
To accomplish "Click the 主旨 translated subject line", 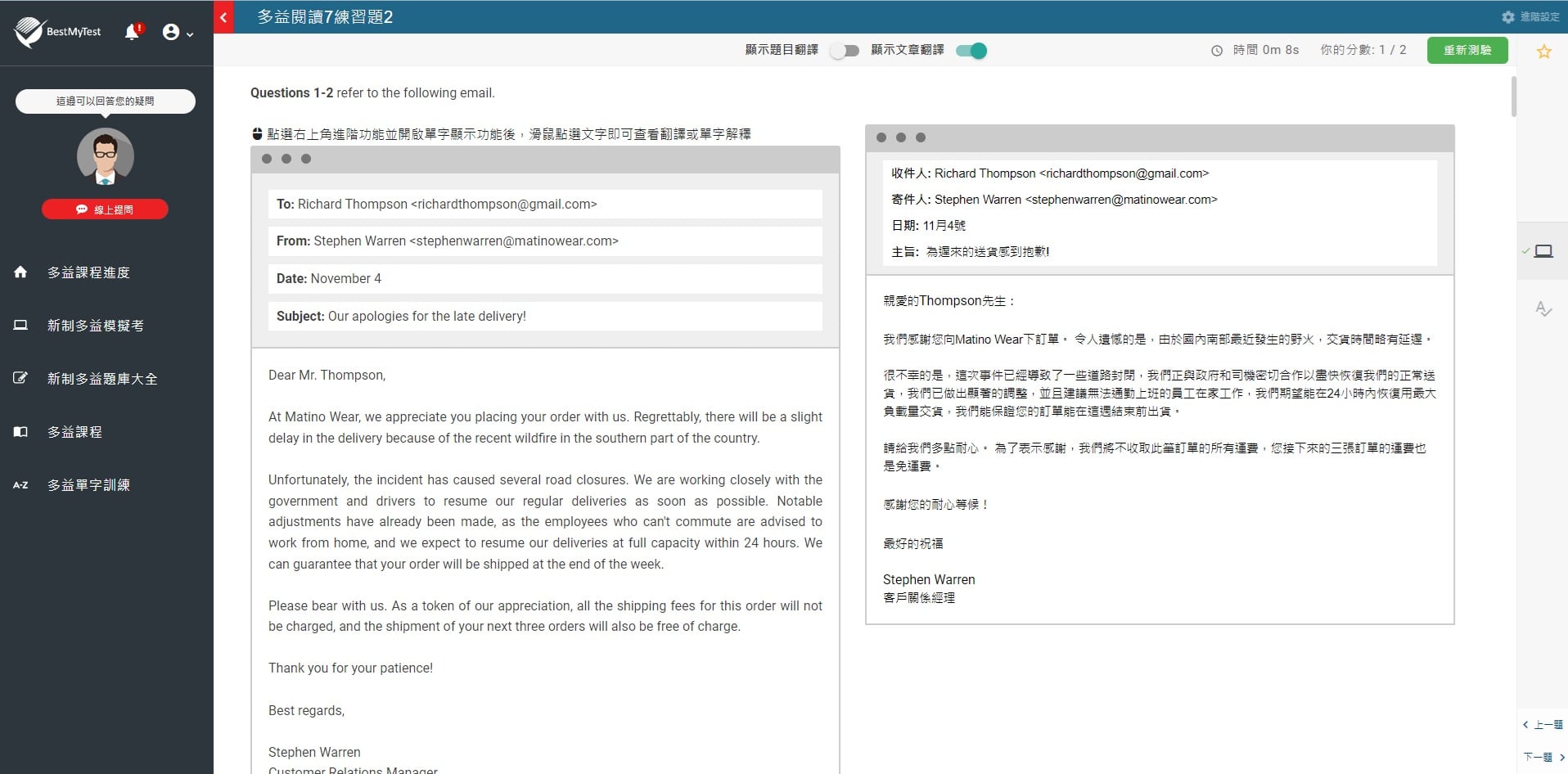I will (x=970, y=251).
